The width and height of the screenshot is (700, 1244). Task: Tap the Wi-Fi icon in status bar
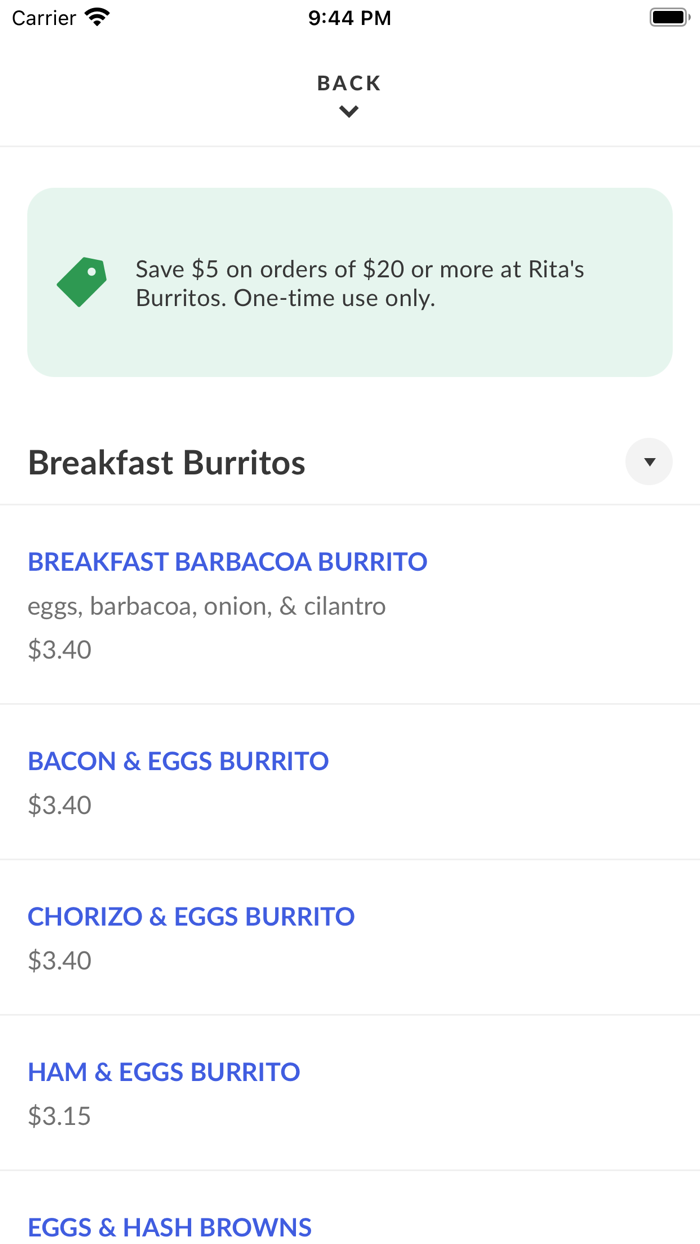pyautogui.click(x=95, y=16)
